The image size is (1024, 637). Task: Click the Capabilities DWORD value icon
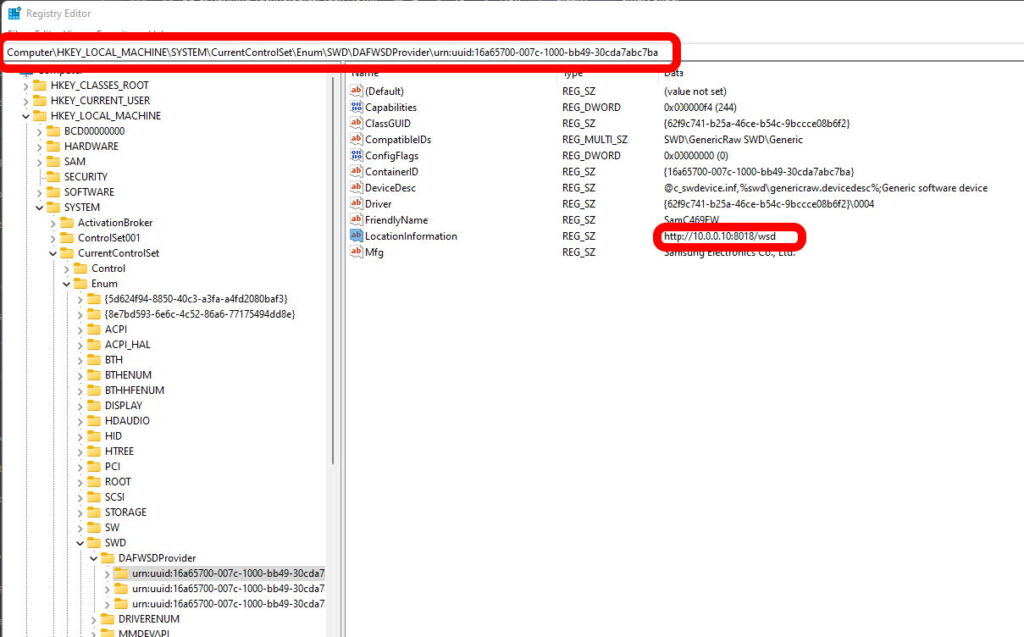[356, 107]
